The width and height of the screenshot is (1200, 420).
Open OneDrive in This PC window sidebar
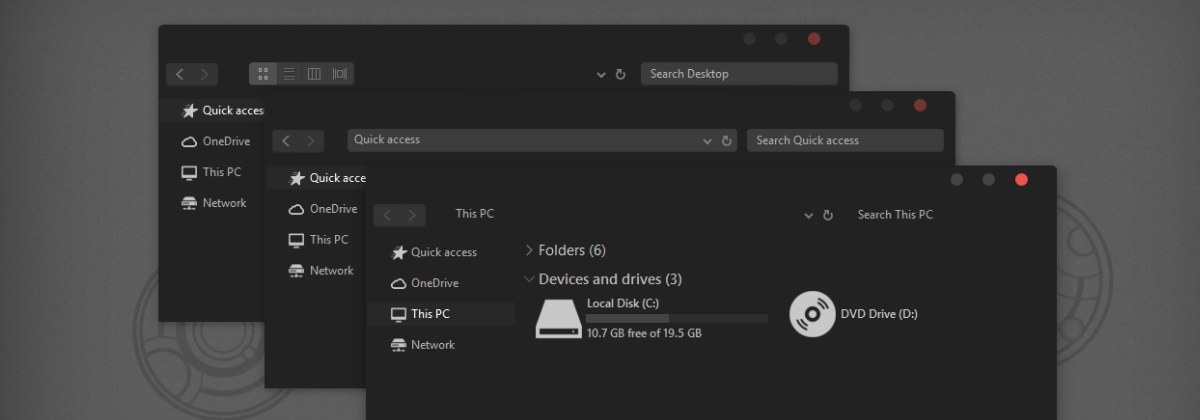tap(435, 283)
